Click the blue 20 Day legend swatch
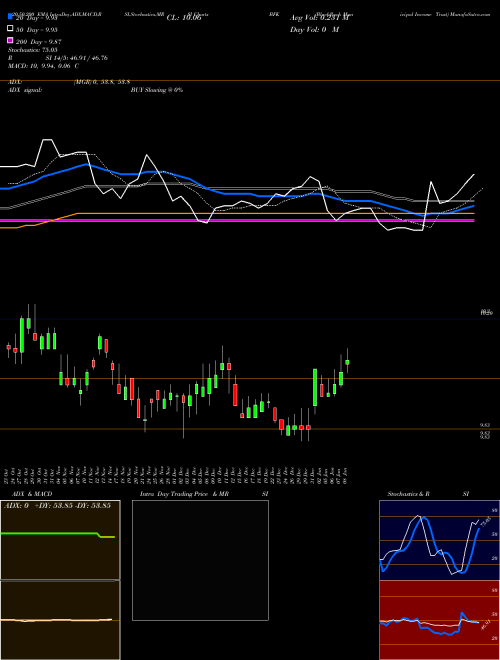Screen dimensions: 500x660 tap(10, 17)
